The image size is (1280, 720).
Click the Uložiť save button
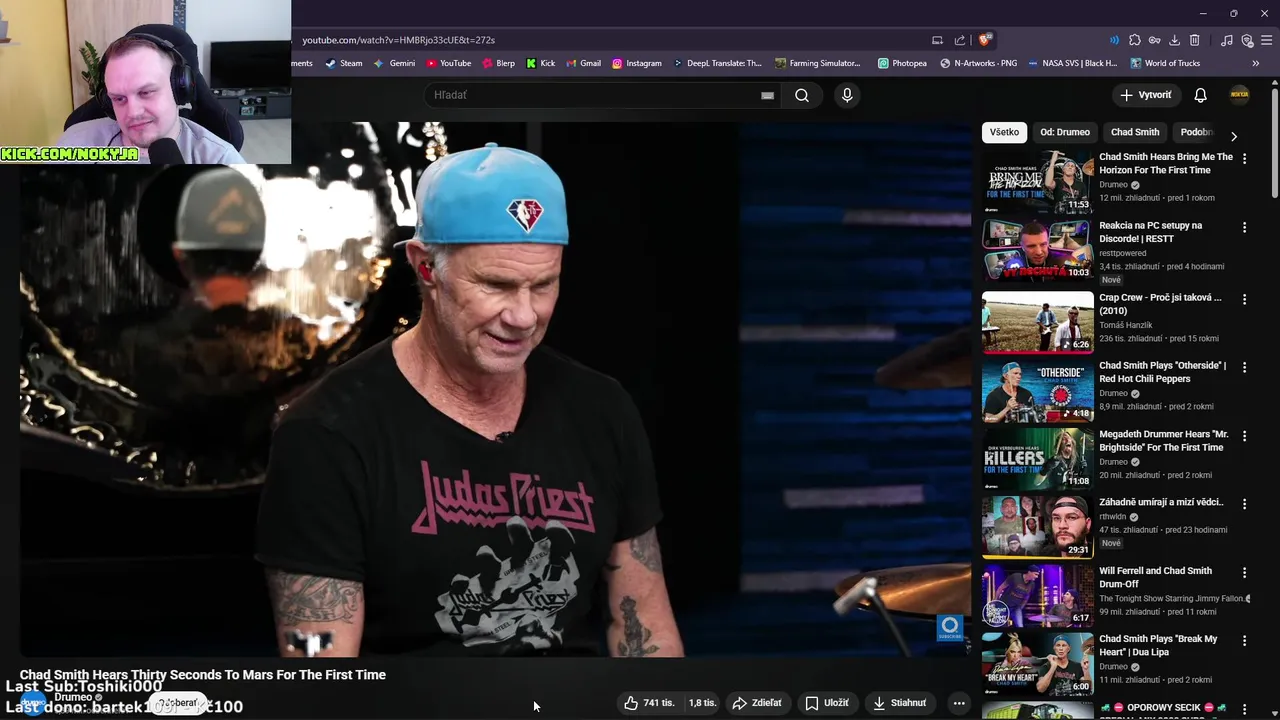tap(827, 703)
